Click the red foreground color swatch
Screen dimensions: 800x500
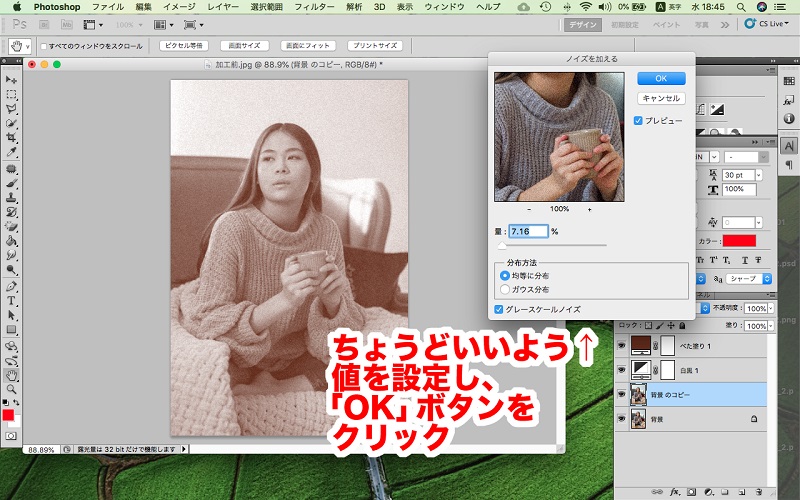pos(8,415)
